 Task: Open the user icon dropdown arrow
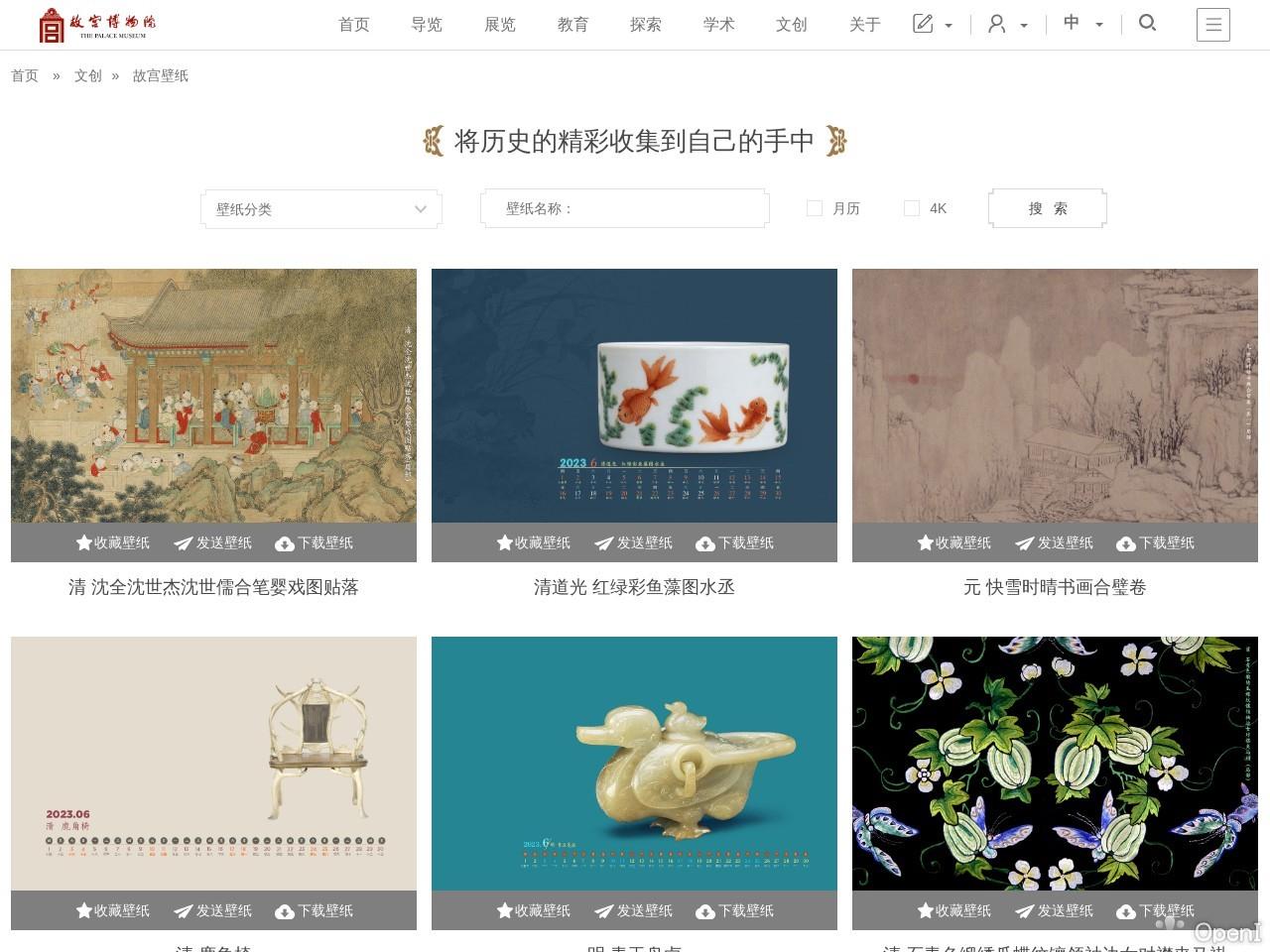point(1024,25)
